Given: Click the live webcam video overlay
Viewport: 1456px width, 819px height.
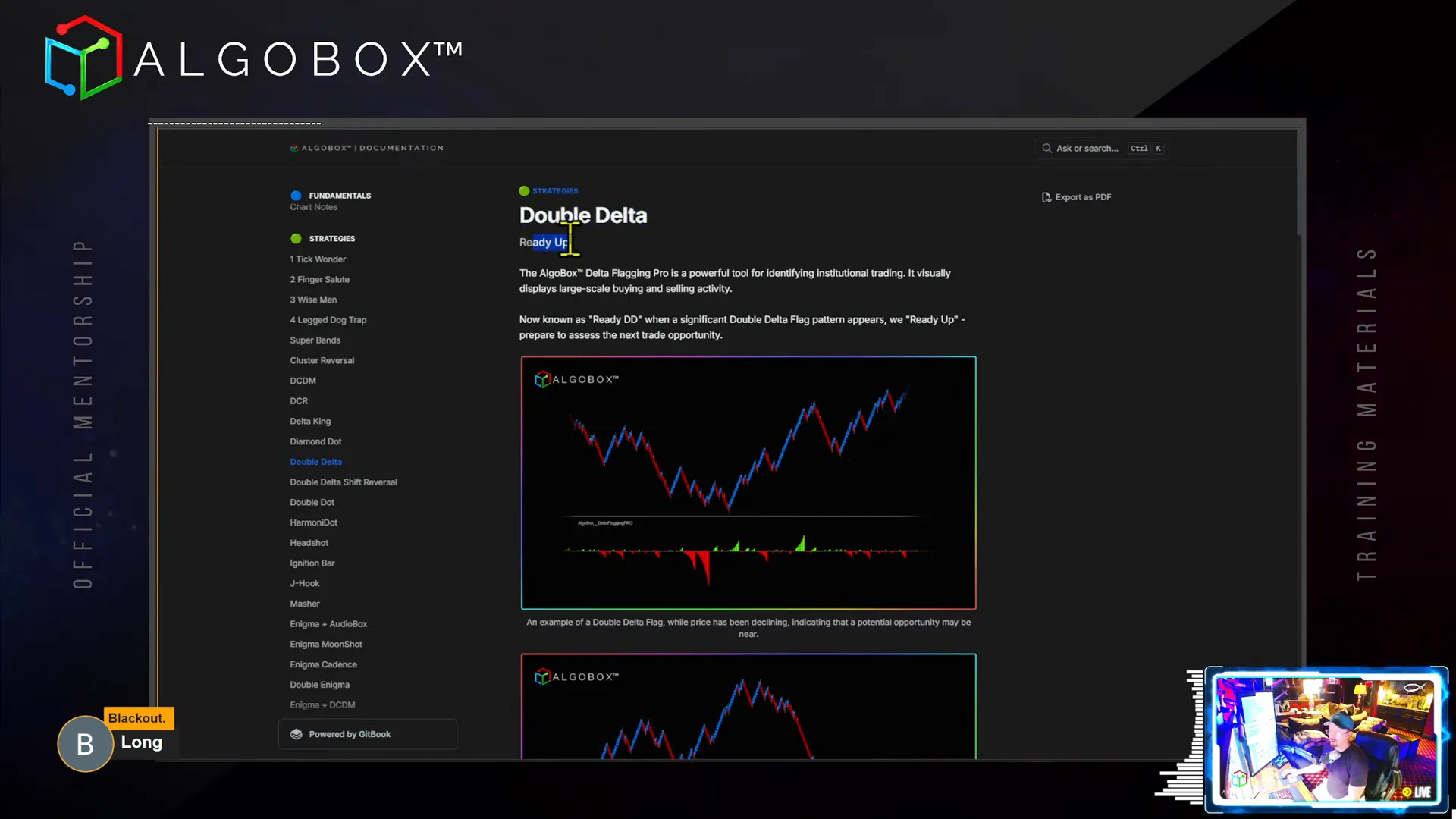Looking at the screenshot, I should [1326, 739].
